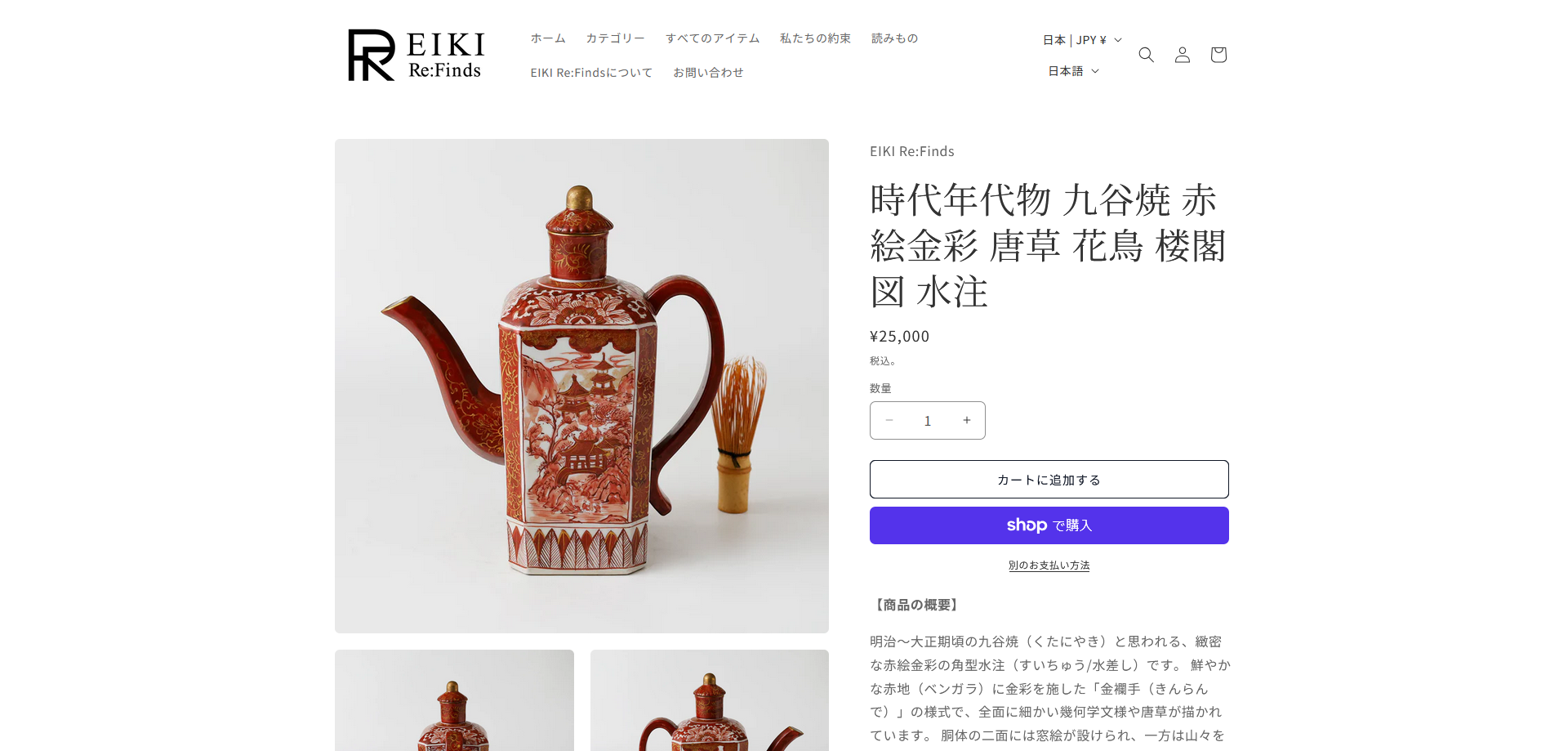This screenshot has width=1568, height=751.
Task: Open 別のお支払い方法 link
Action: click(1049, 565)
